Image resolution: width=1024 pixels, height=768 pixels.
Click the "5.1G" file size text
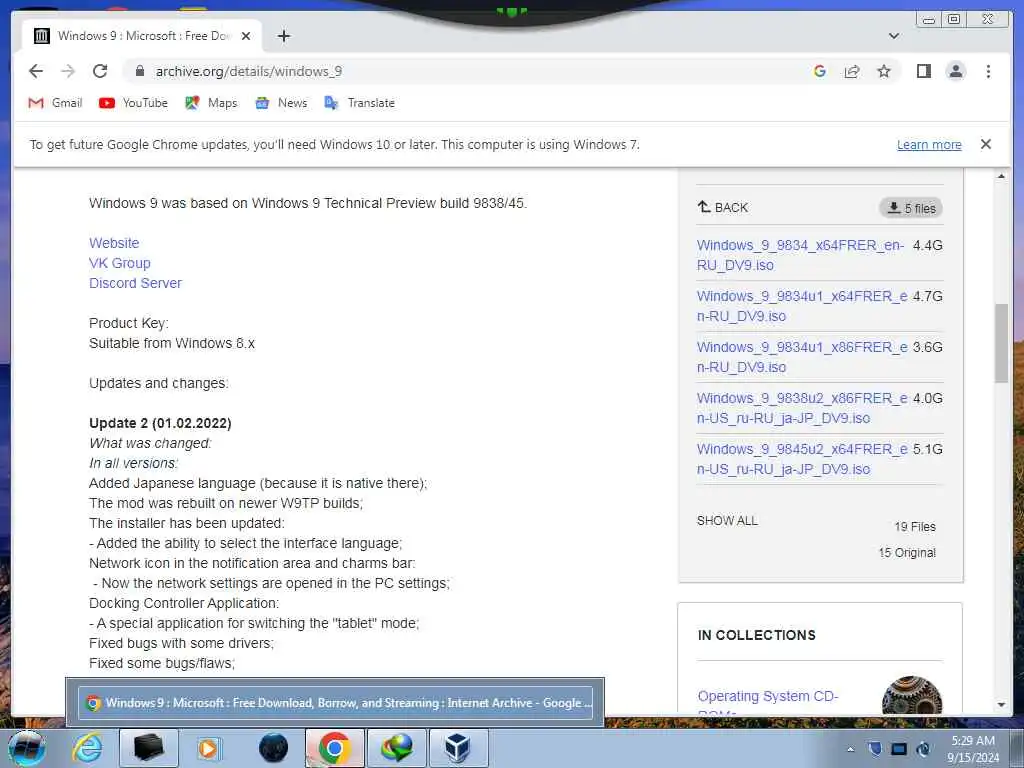coord(927,449)
